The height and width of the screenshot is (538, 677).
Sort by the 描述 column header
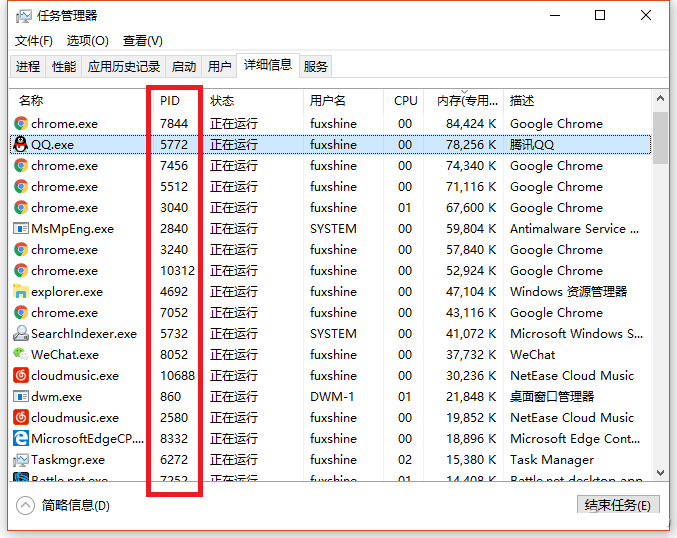522,101
